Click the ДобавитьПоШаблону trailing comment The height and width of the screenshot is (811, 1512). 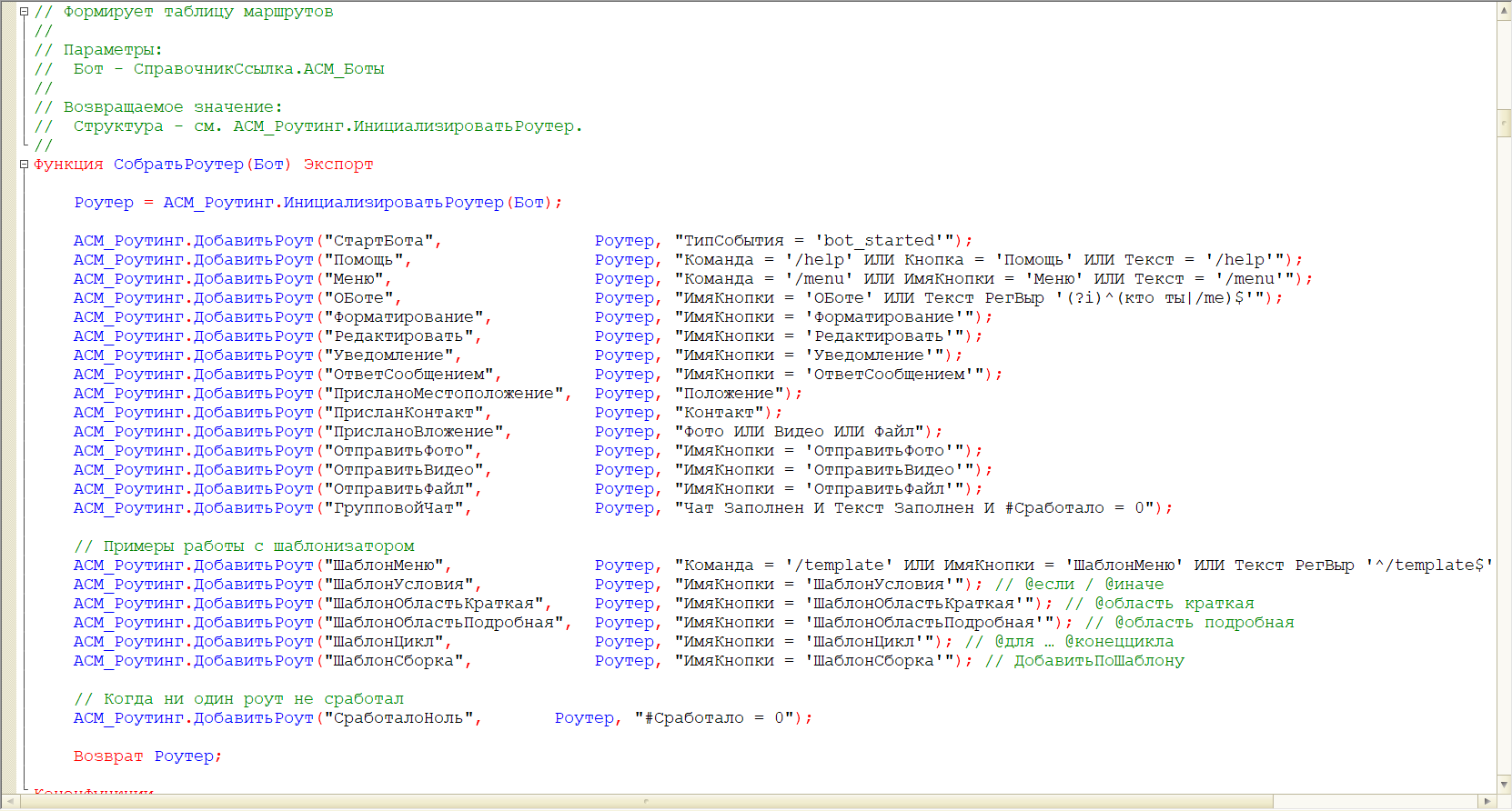[1099, 661]
